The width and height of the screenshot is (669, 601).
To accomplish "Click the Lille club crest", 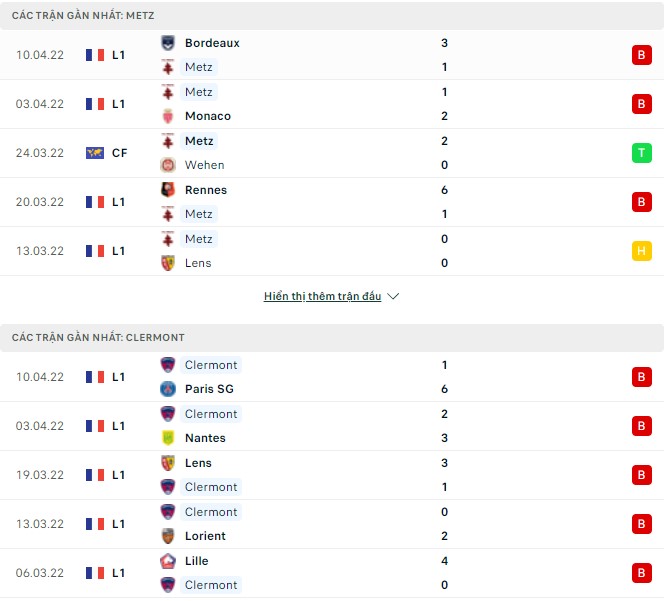I will click(168, 561).
